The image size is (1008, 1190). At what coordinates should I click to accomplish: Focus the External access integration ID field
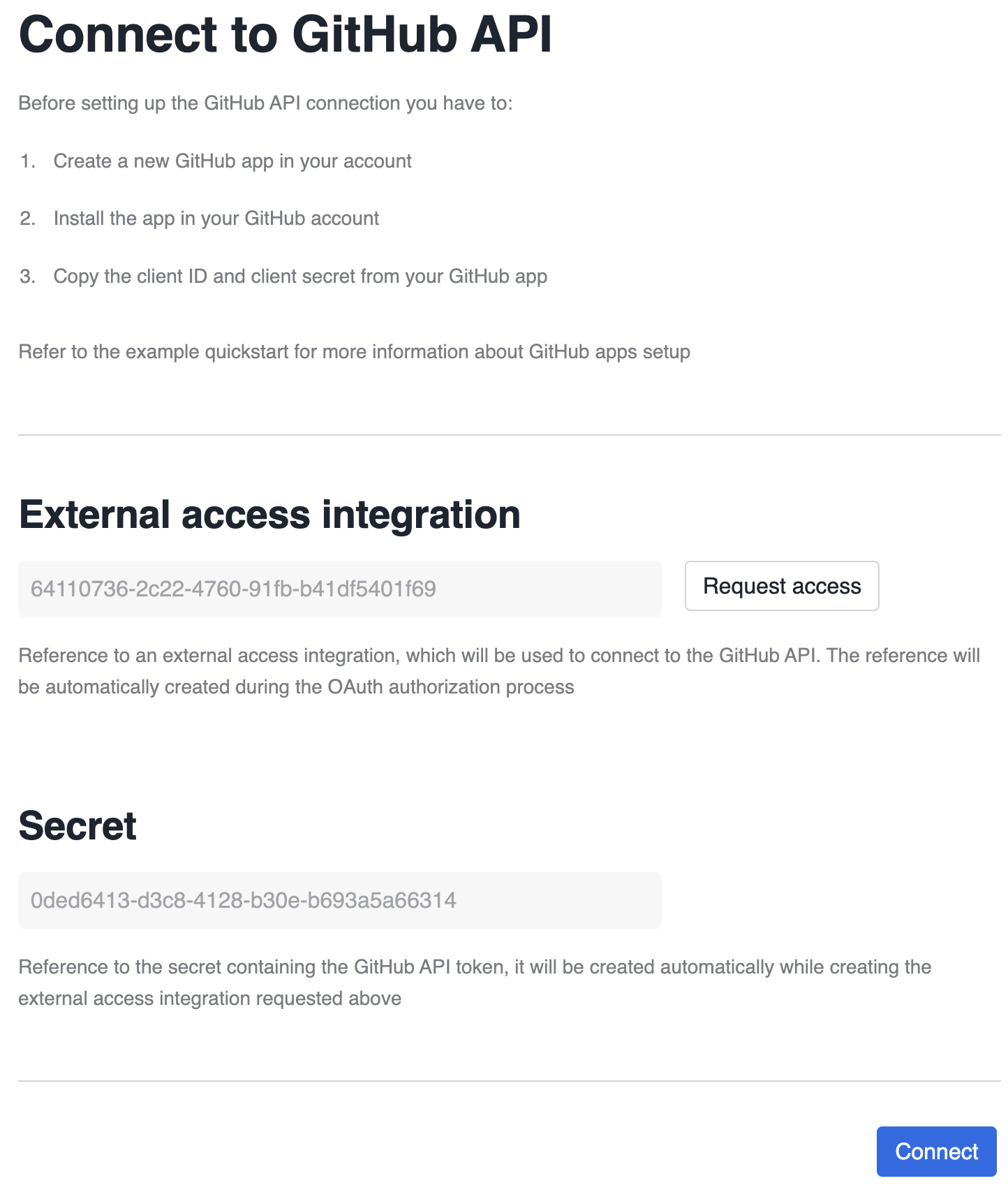tap(339, 589)
